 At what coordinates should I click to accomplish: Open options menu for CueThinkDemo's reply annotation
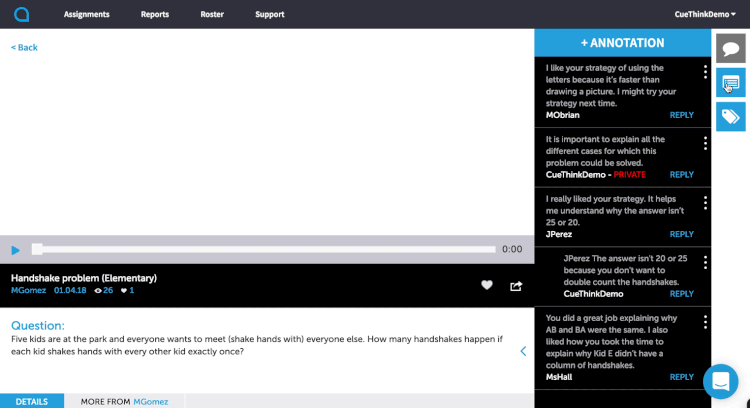click(705, 262)
